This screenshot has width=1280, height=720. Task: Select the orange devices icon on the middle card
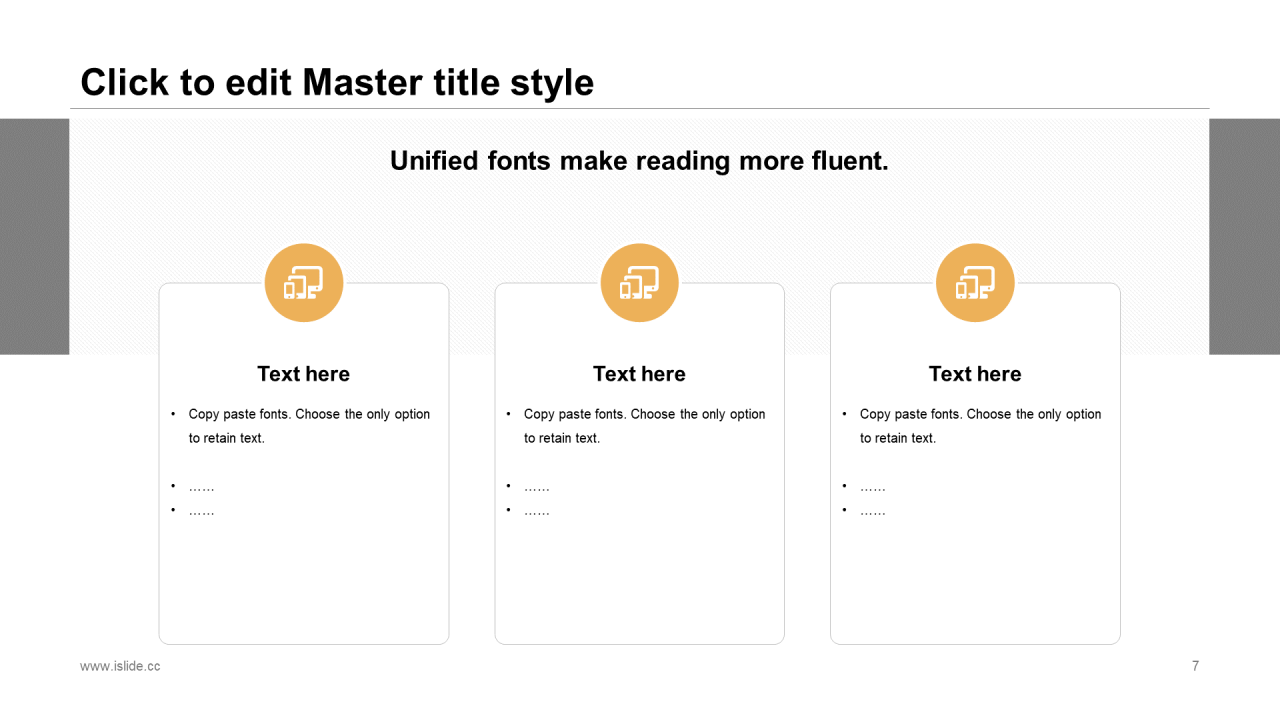point(640,283)
